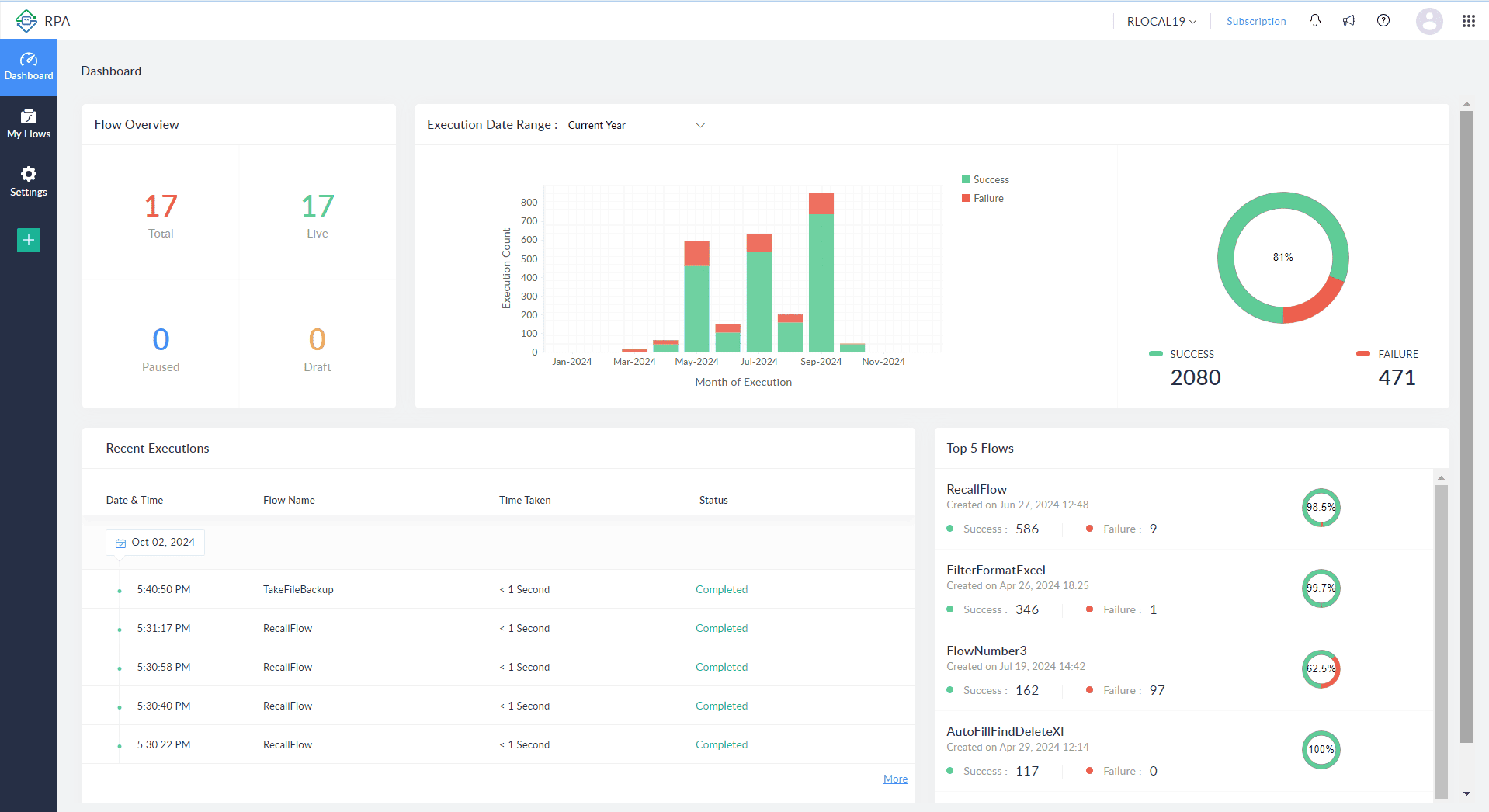This screenshot has width=1489, height=812.
Task: Toggle the Failure series in the chart legend
Action: pyautogui.click(x=984, y=198)
